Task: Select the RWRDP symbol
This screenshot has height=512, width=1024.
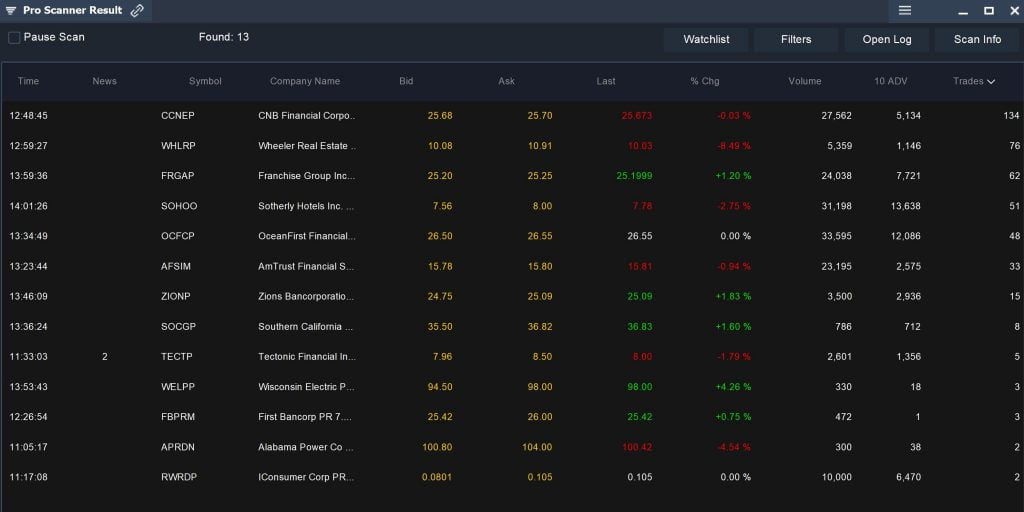Action: [x=178, y=477]
